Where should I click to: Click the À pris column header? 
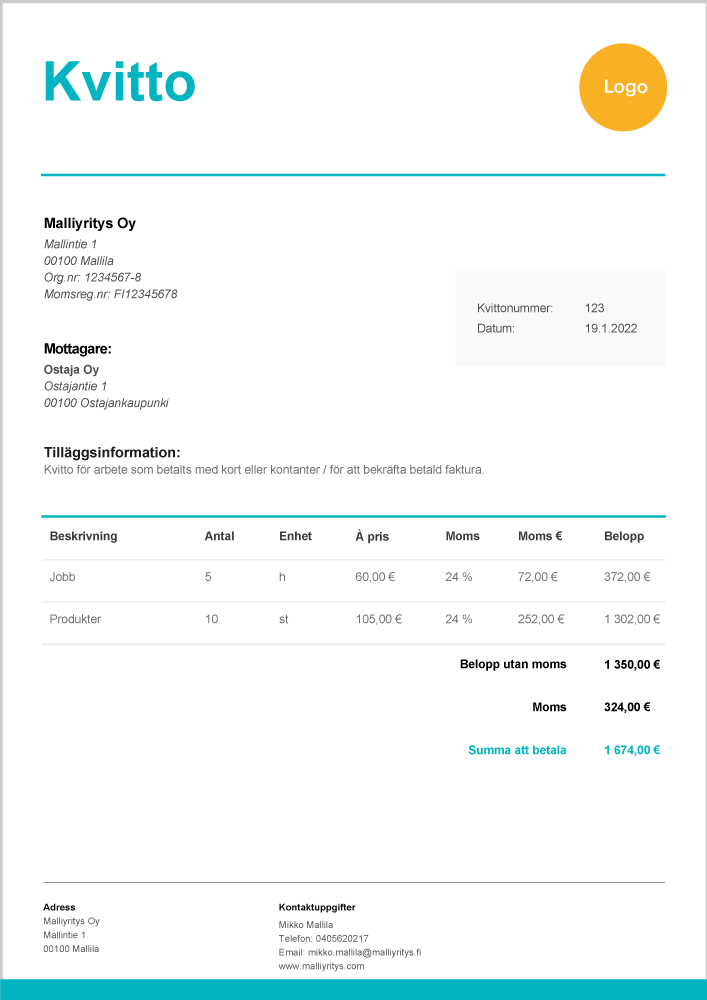pos(372,536)
